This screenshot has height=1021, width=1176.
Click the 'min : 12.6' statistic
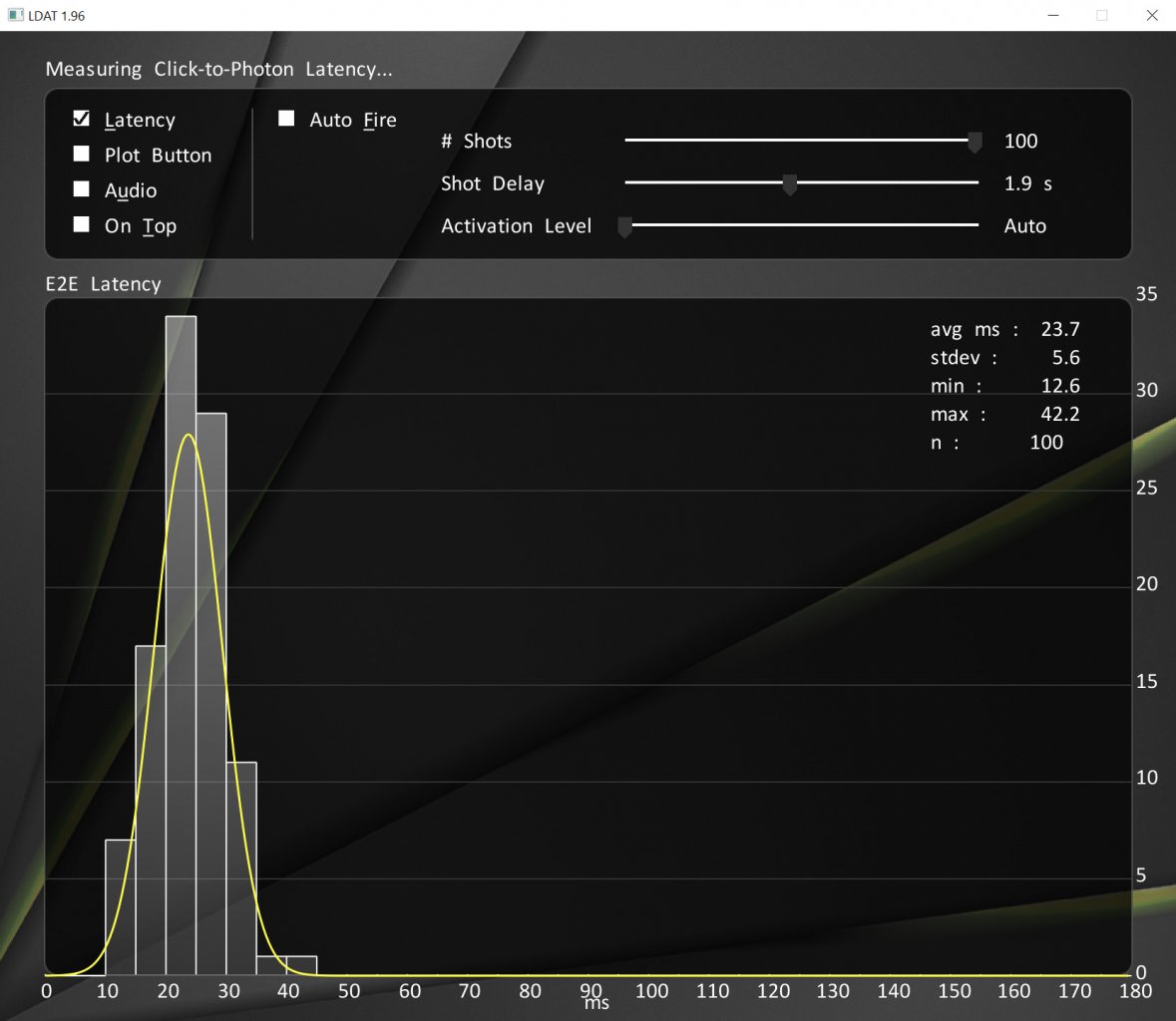(x=1005, y=386)
